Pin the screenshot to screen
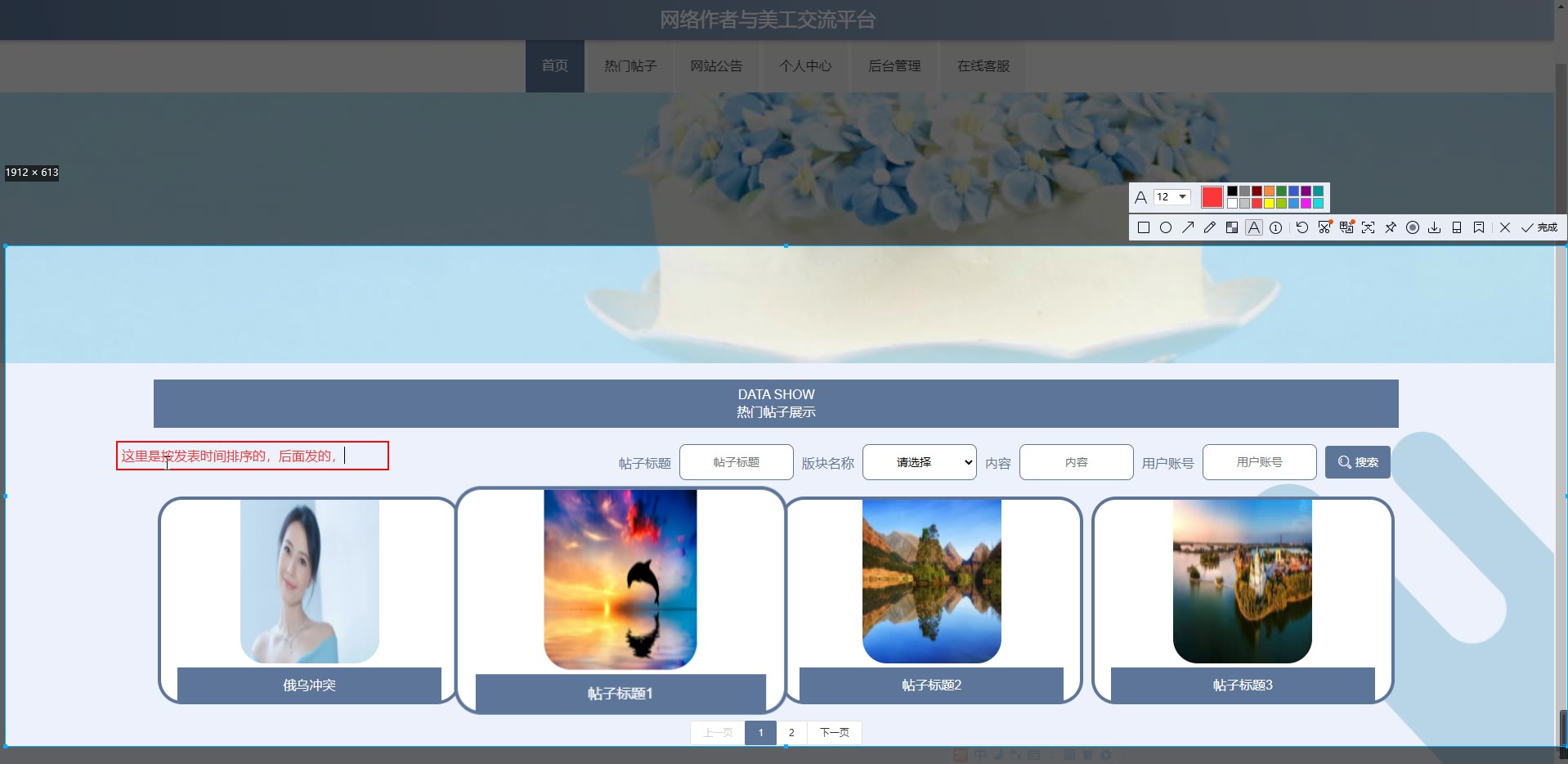 click(x=1391, y=227)
